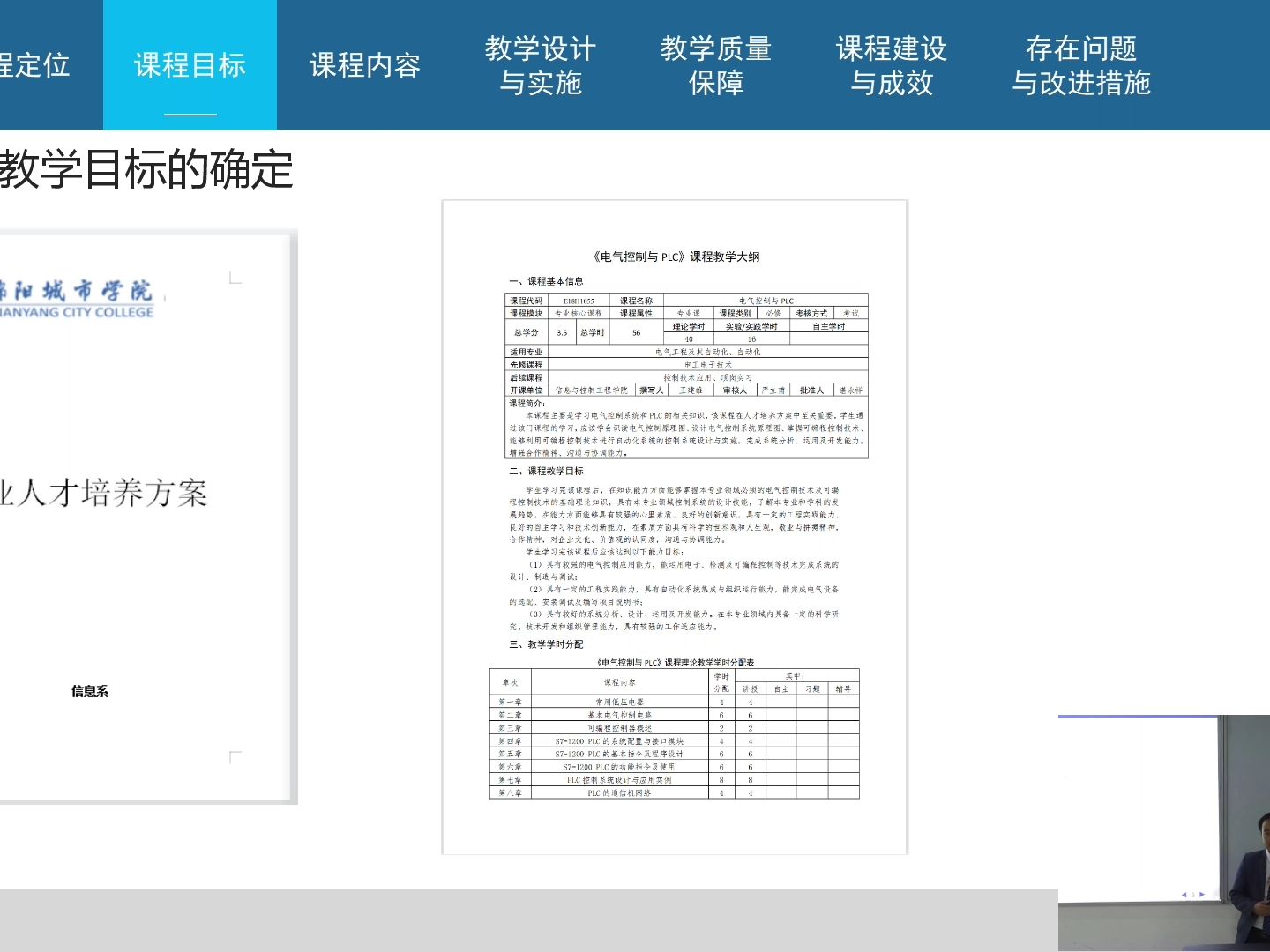1270x952 pixels.
Task: Click the slide heading 教学目标的确定
Action: tap(146, 169)
